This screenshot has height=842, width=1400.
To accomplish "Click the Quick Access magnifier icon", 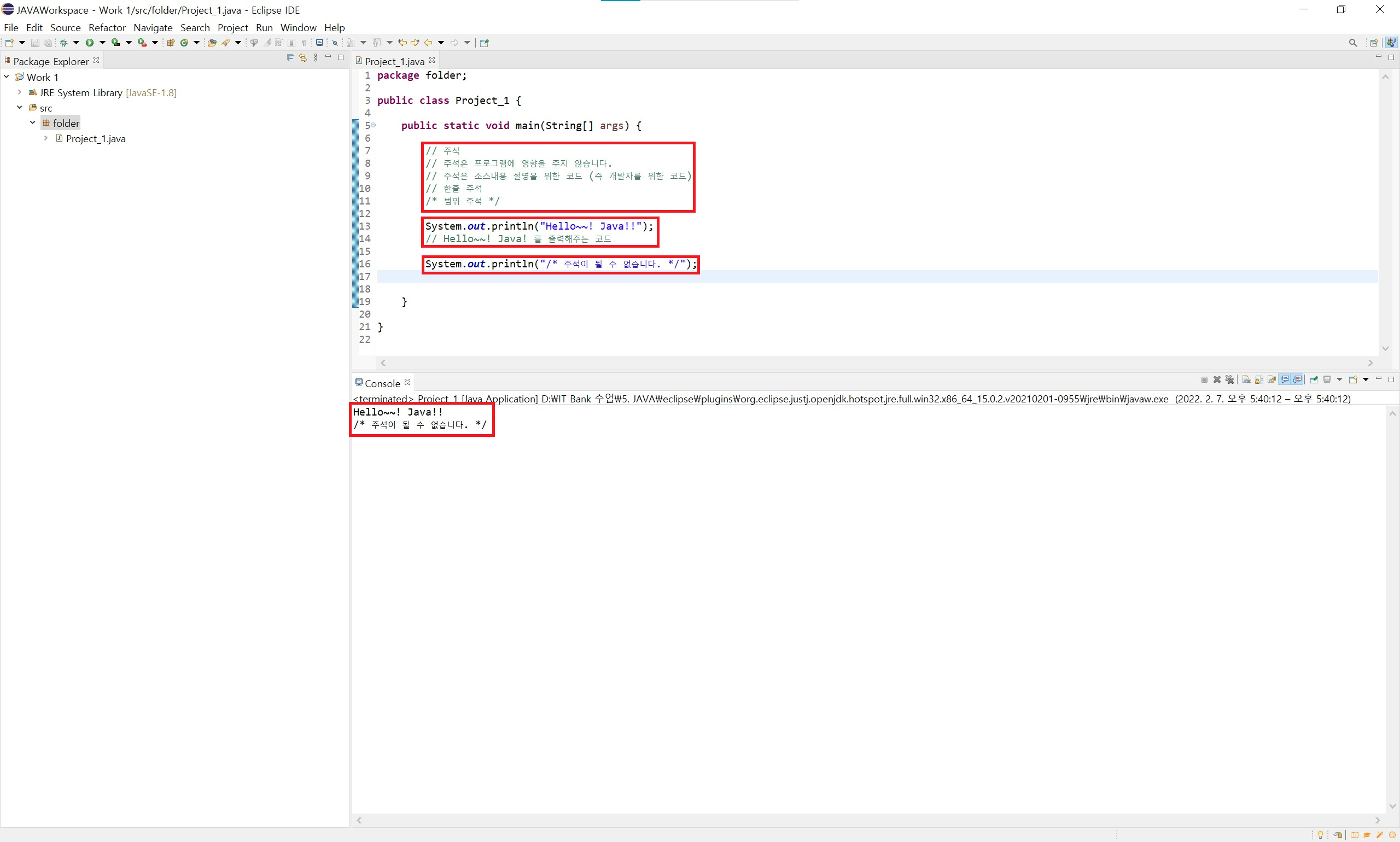I will coord(1353,43).
